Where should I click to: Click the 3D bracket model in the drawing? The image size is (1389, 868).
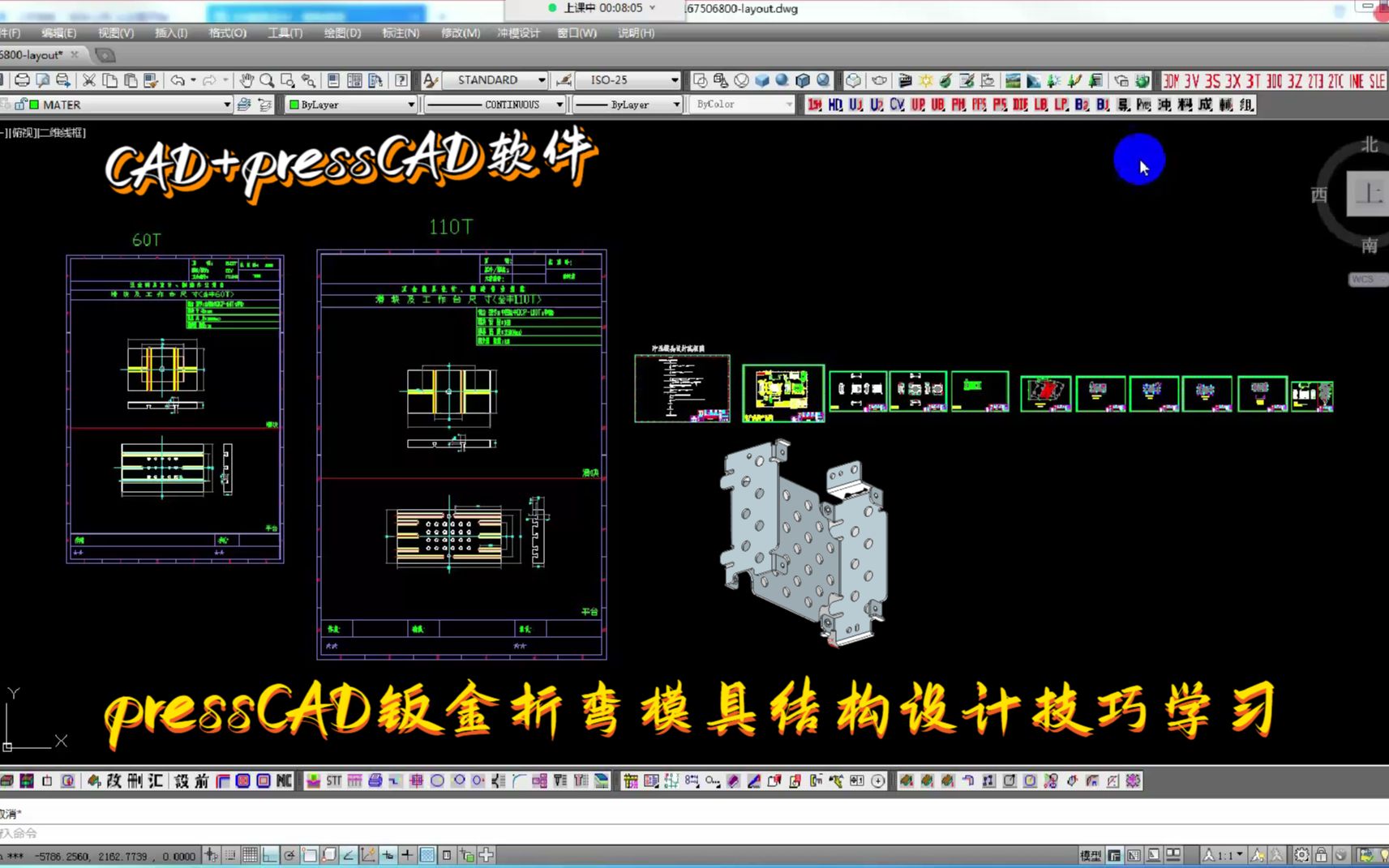(x=804, y=543)
